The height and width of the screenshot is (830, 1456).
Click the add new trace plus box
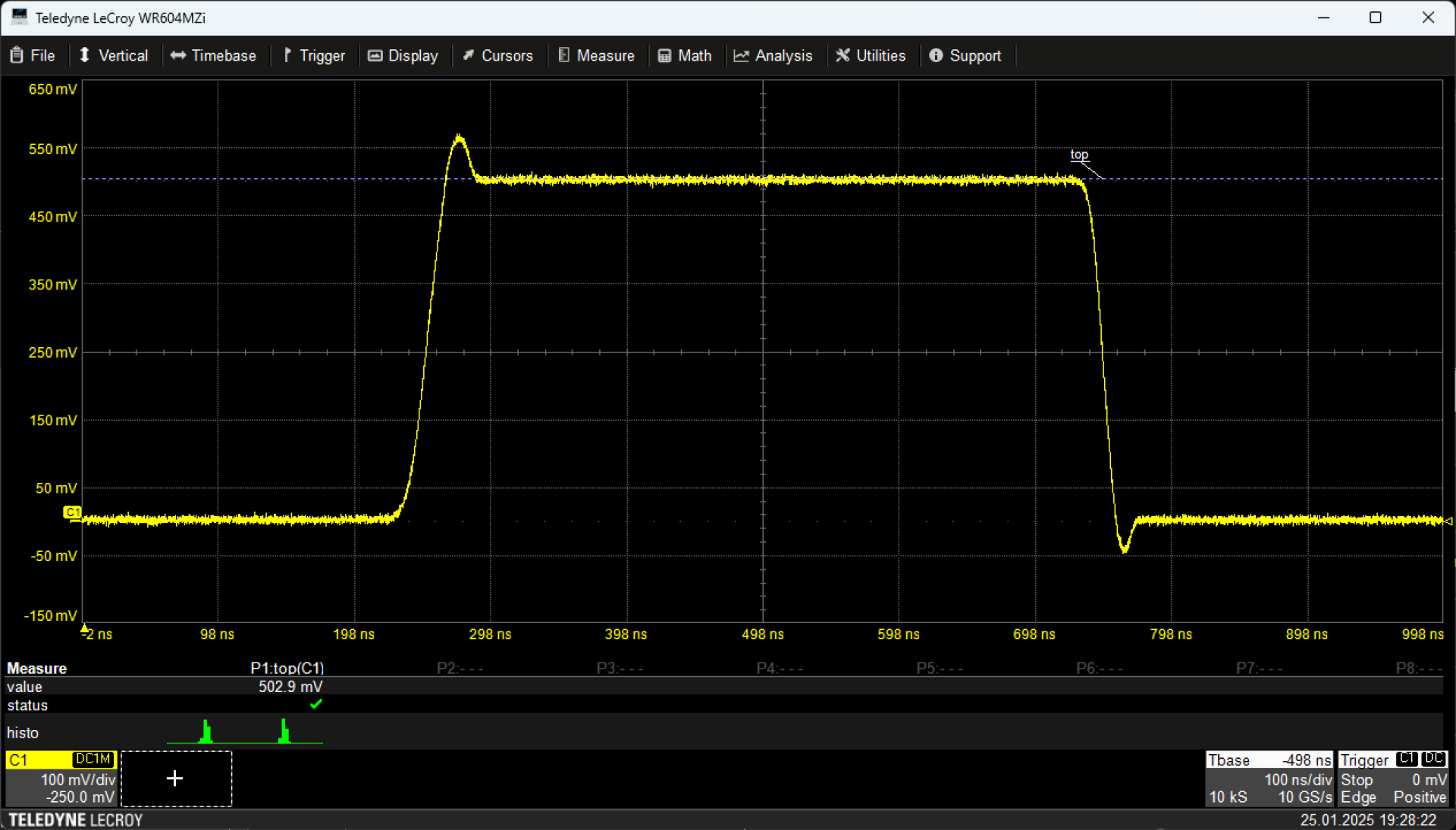click(176, 778)
